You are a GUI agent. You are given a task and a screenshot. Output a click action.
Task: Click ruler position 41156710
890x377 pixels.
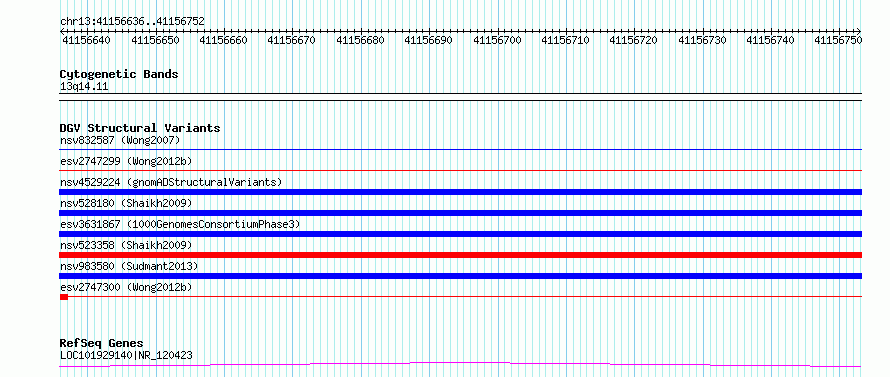[x=565, y=40]
